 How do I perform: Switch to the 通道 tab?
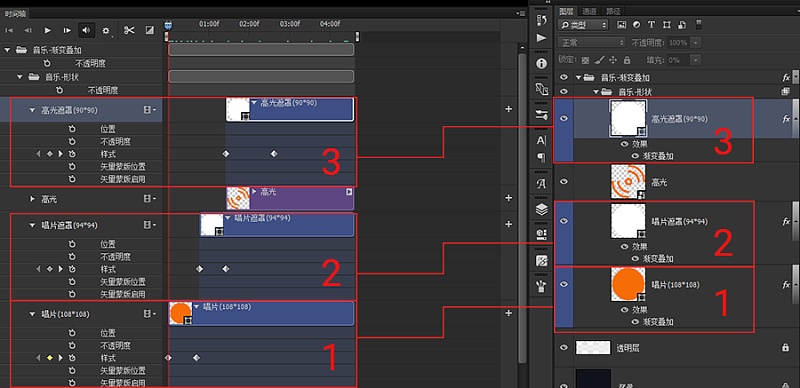coord(589,11)
